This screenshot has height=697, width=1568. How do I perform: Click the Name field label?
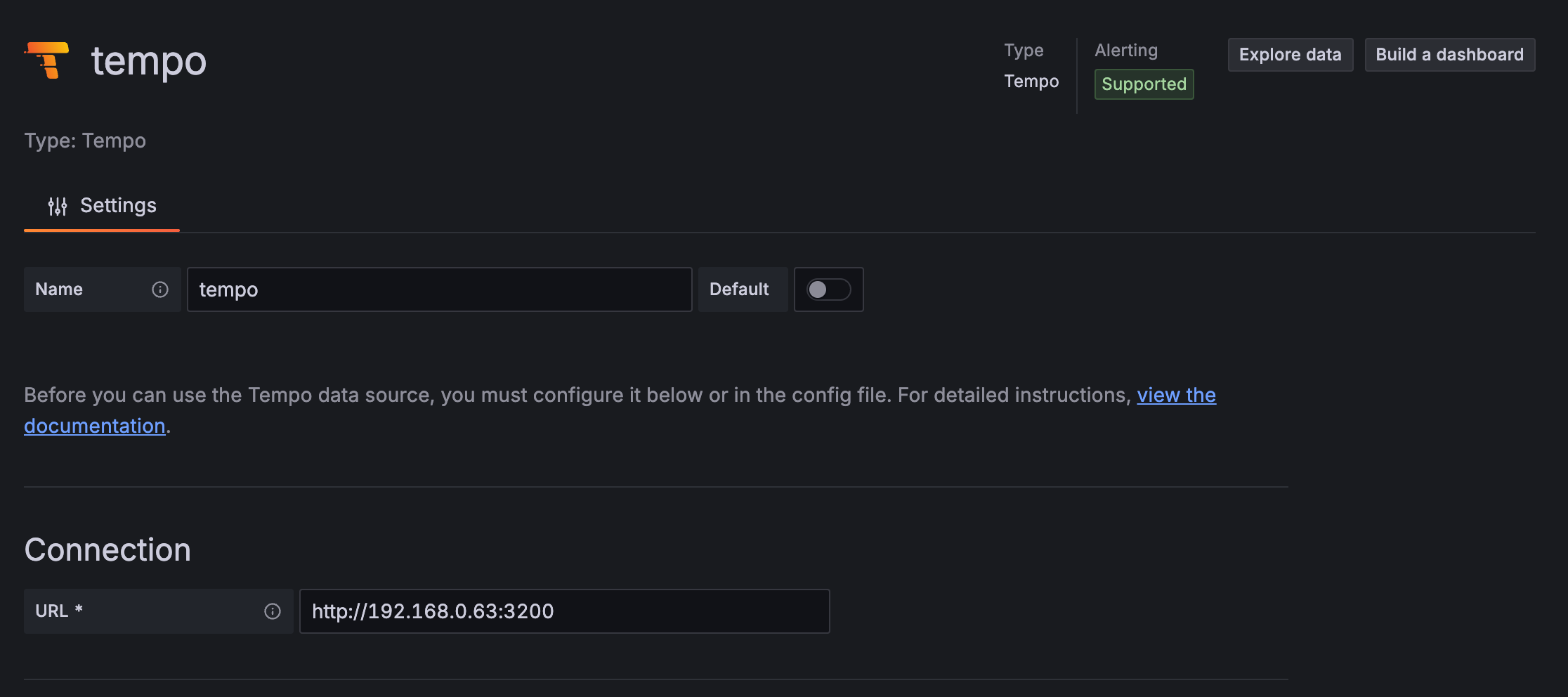click(x=59, y=289)
